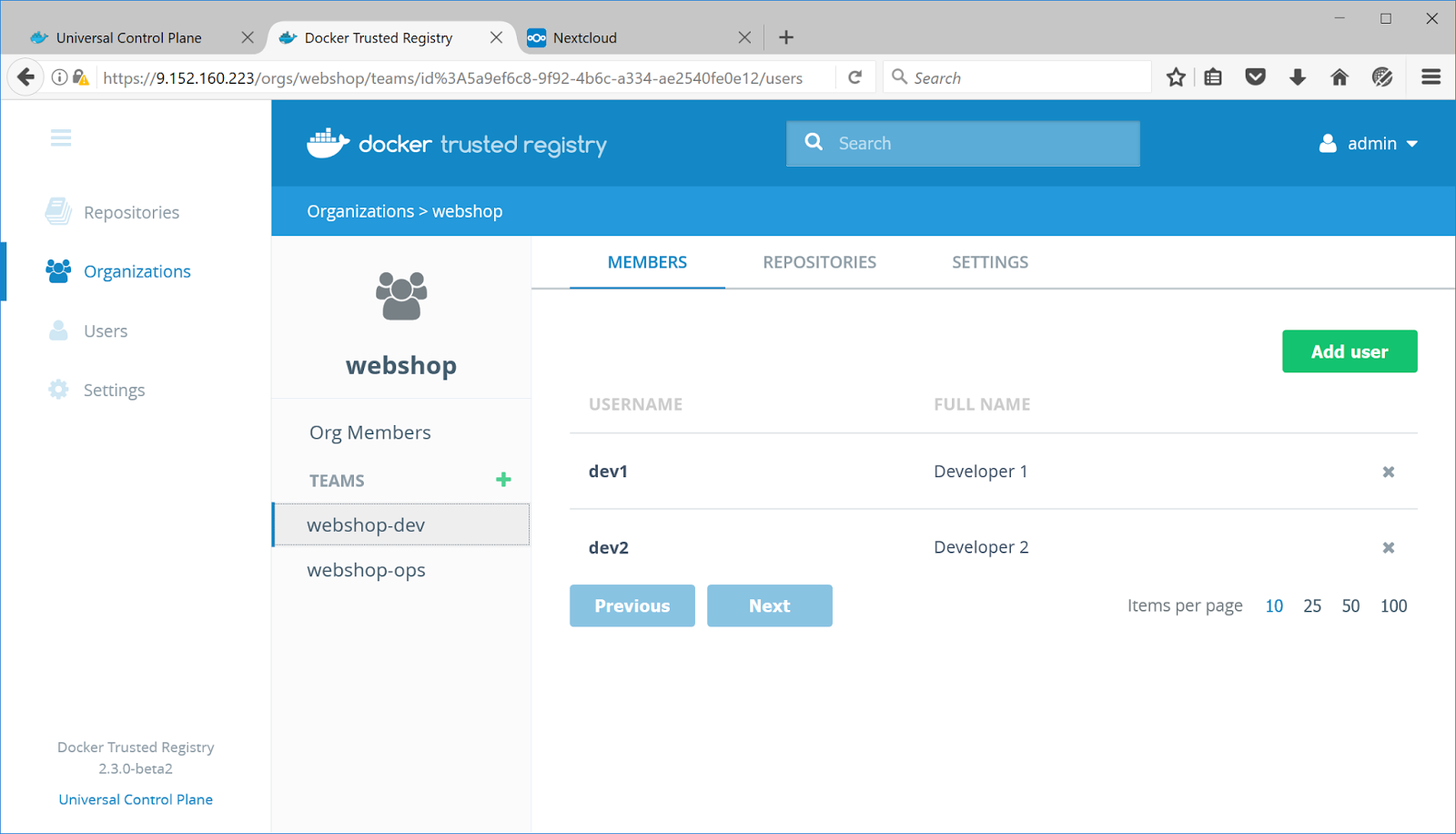Open the Universal Control Plane footer link
1456x834 pixels.
[x=136, y=799]
